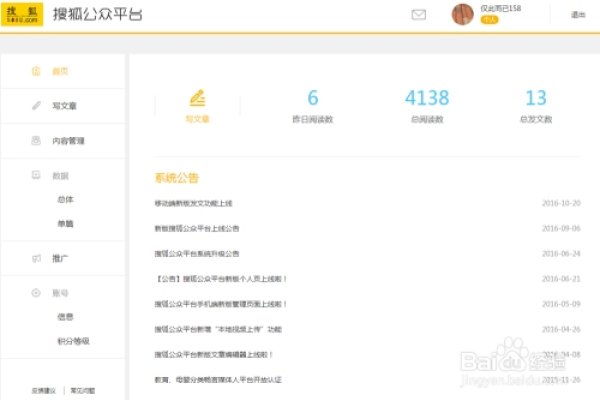This screenshot has height=400, width=600.
Task: Open the 【公告】 personal page launch announcement
Action: (x=221, y=279)
